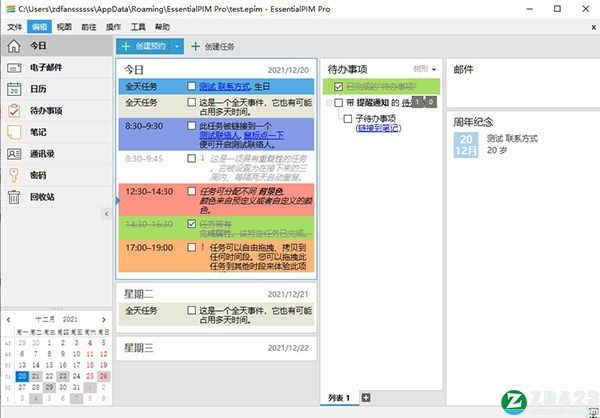Select date 10 in mini calendar
Screen dimensions: 600x418
77,354
